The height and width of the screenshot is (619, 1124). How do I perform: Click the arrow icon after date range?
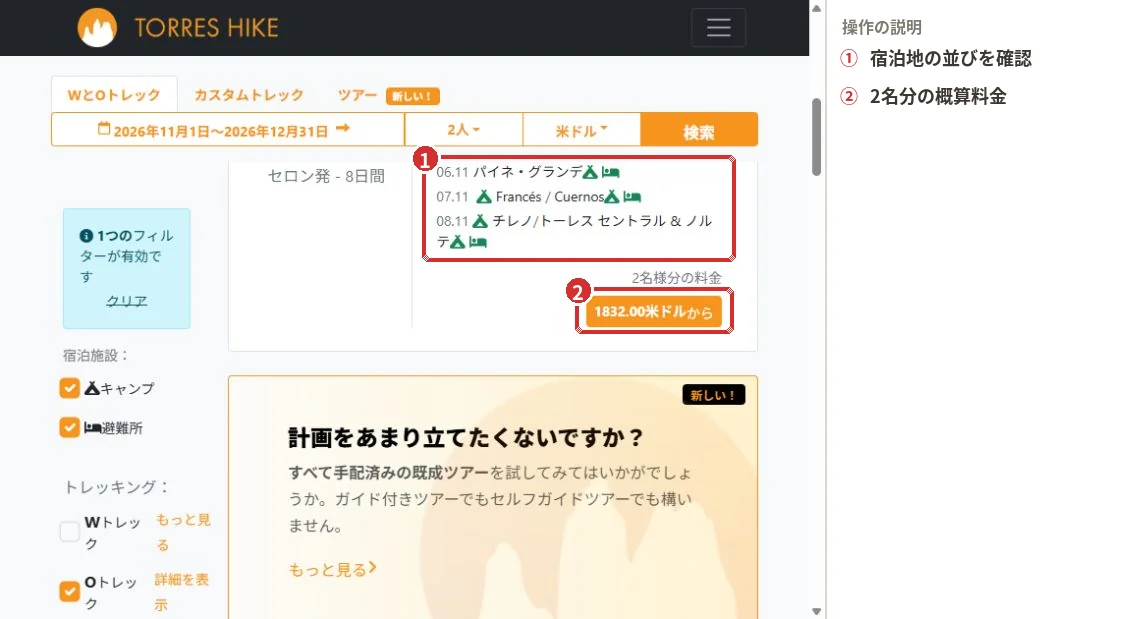click(x=343, y=128)
